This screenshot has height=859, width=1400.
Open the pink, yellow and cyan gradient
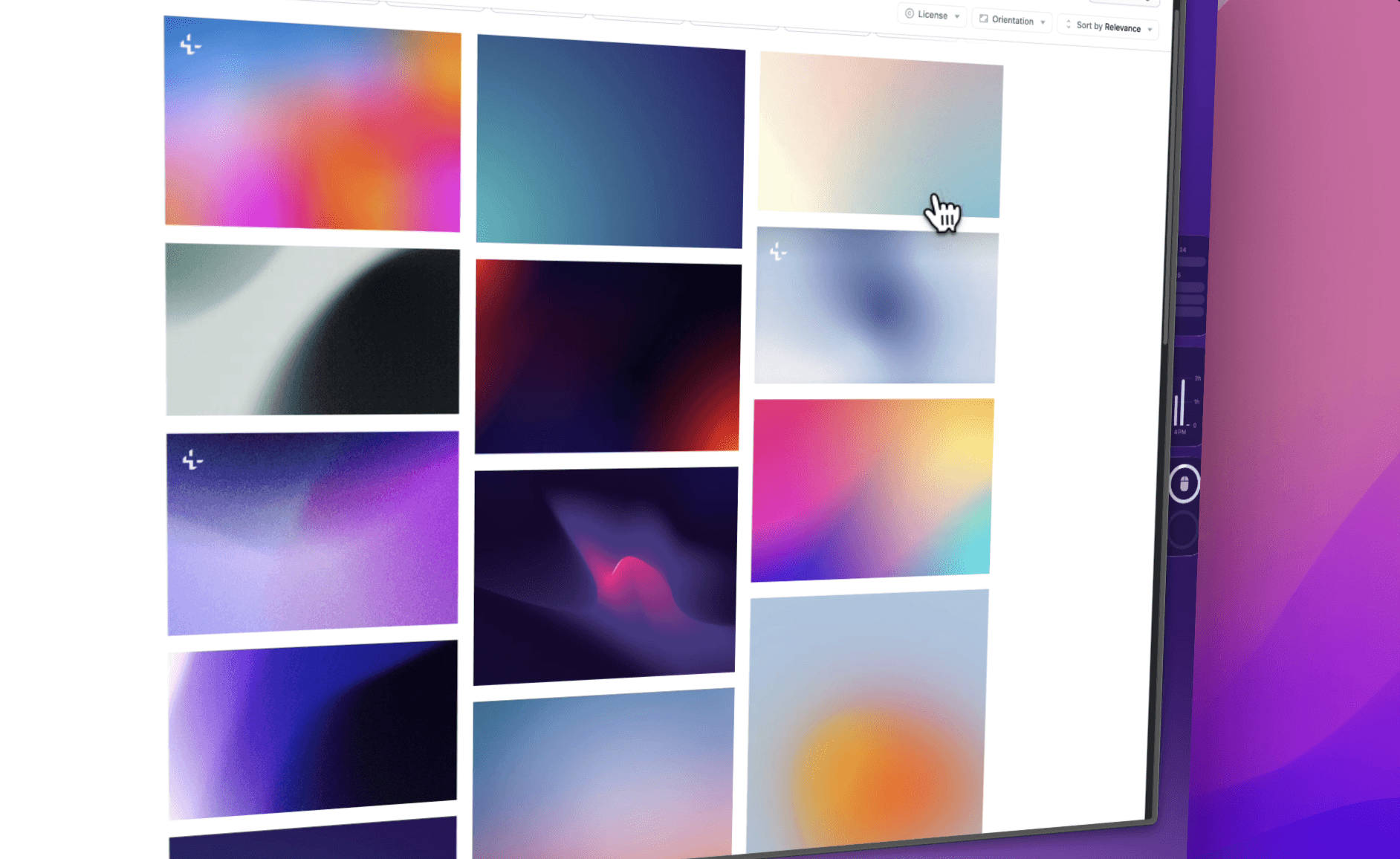(x=872, y=489)
